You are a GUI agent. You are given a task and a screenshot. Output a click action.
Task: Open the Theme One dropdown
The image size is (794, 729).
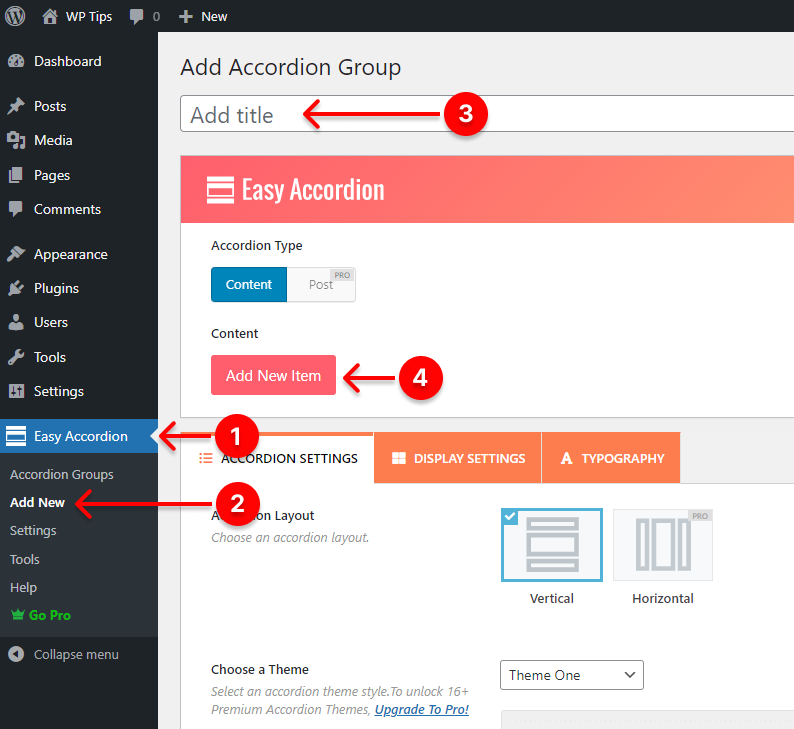click(572, 675)
